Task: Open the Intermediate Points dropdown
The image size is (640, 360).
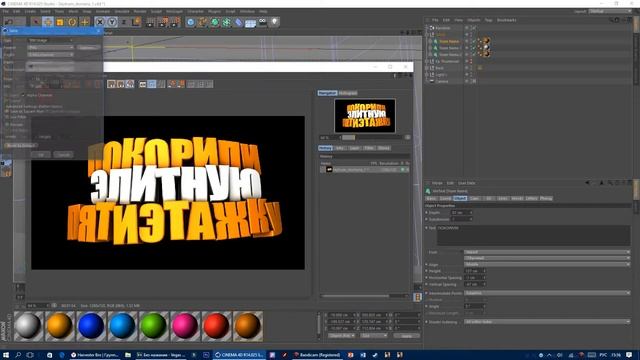Action: (547, 293)
